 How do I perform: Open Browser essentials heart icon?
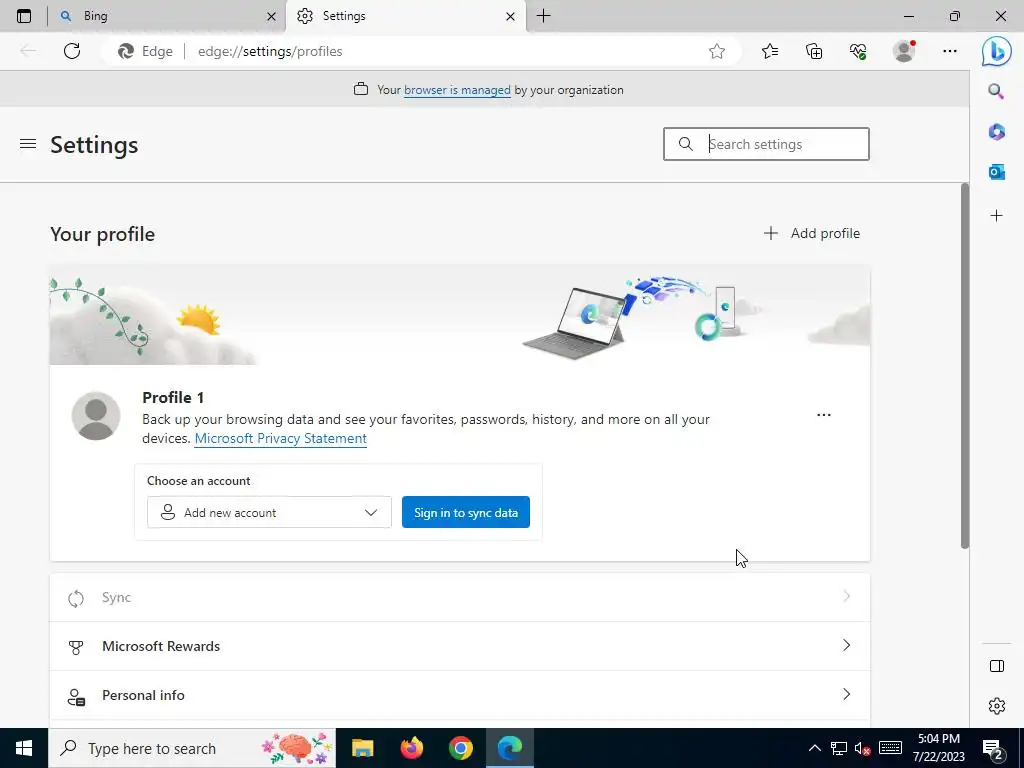858,51
